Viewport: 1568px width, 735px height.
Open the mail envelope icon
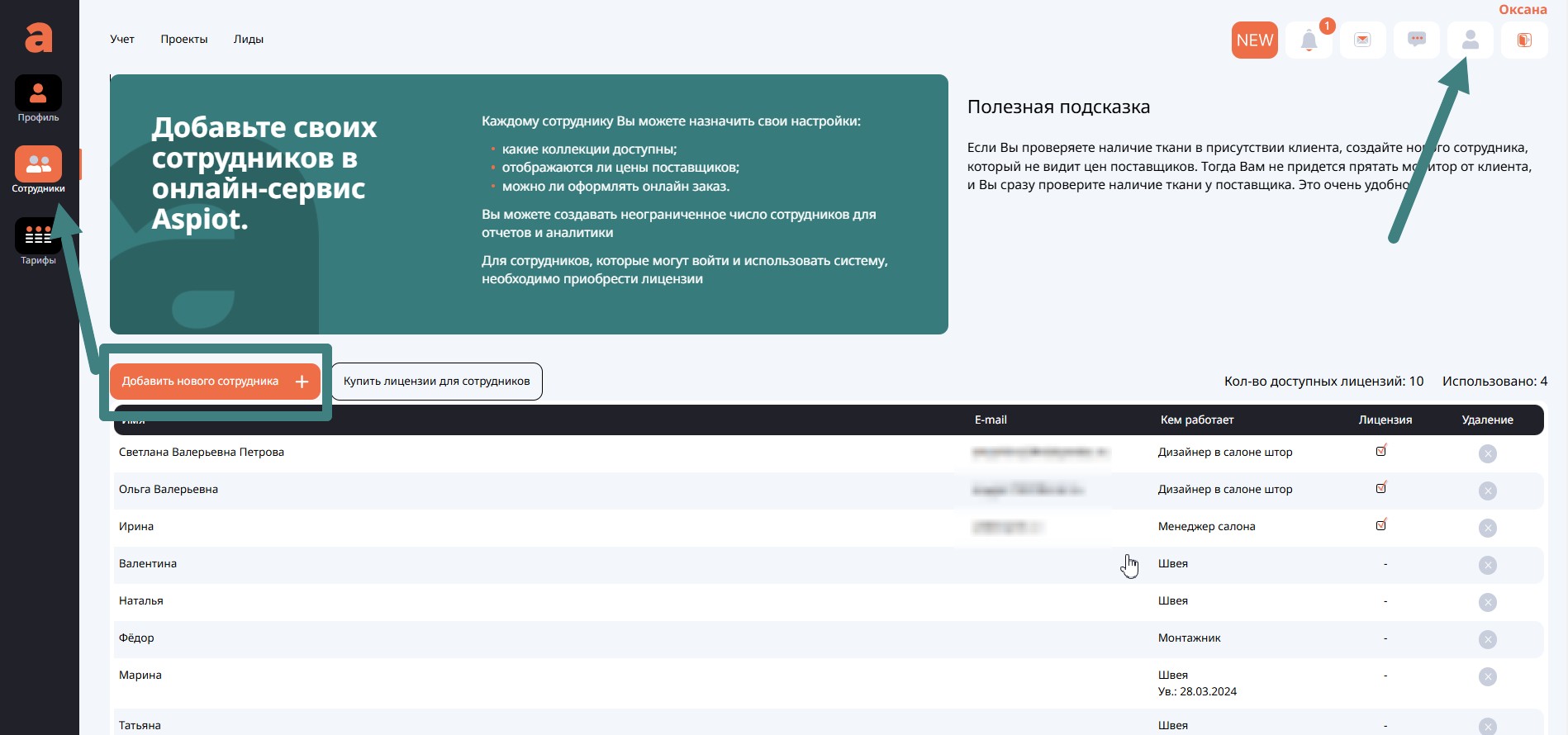tap(1362, 40)
